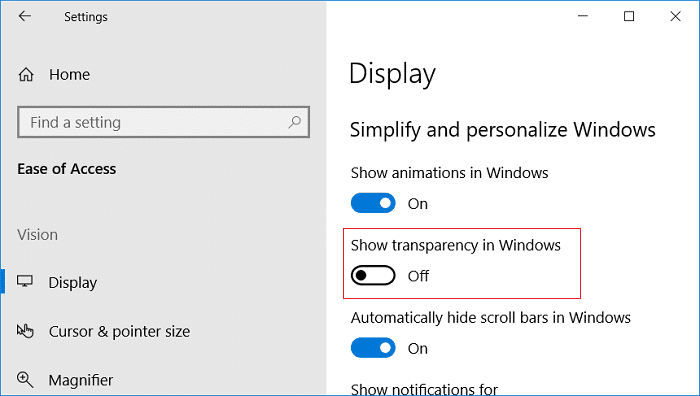Click the back arrow icon

click(x=25, y=17)
